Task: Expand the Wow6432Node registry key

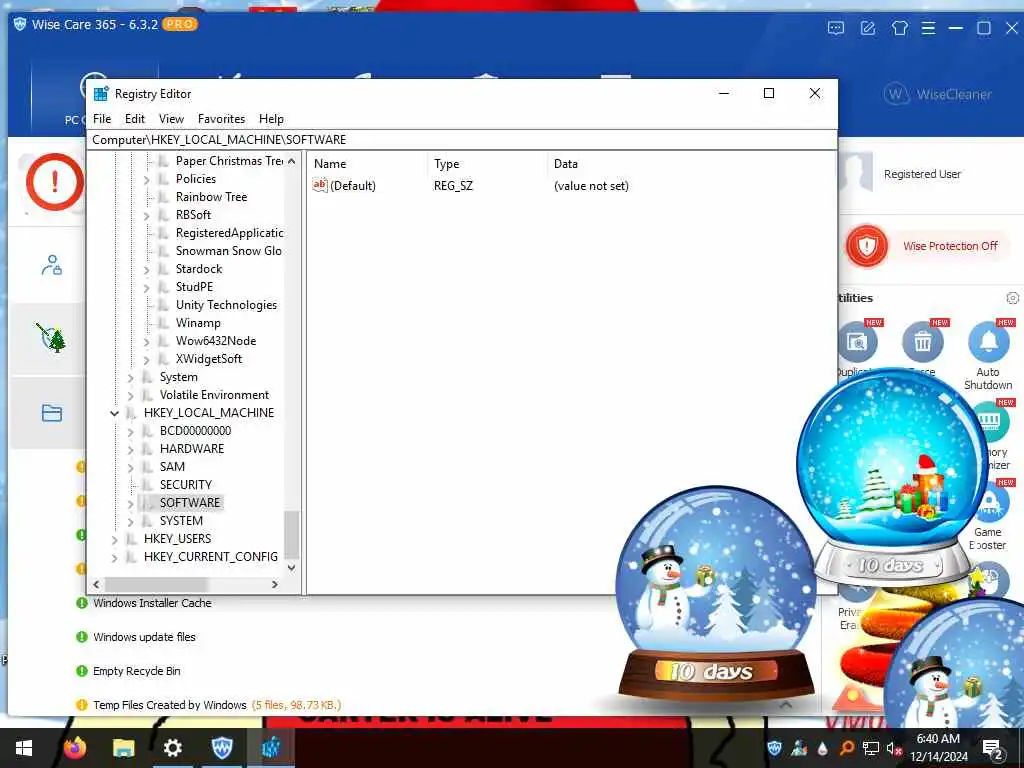Action: (x=146, y=342)
